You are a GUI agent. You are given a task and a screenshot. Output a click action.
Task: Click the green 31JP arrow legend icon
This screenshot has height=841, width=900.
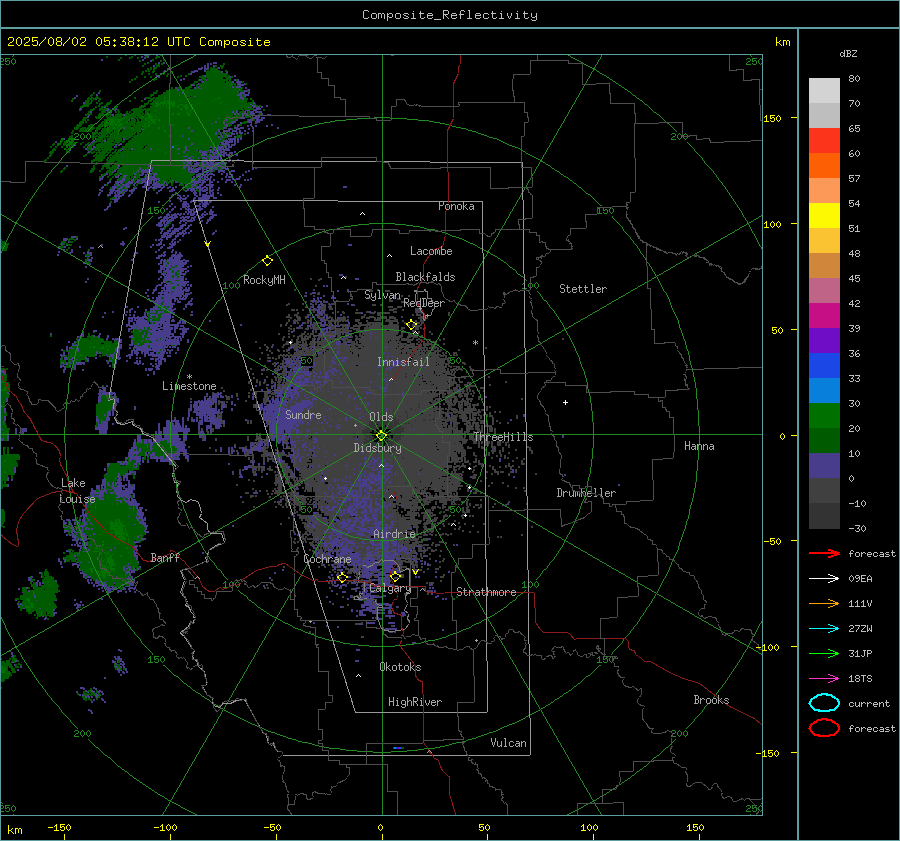coord(824,653)
